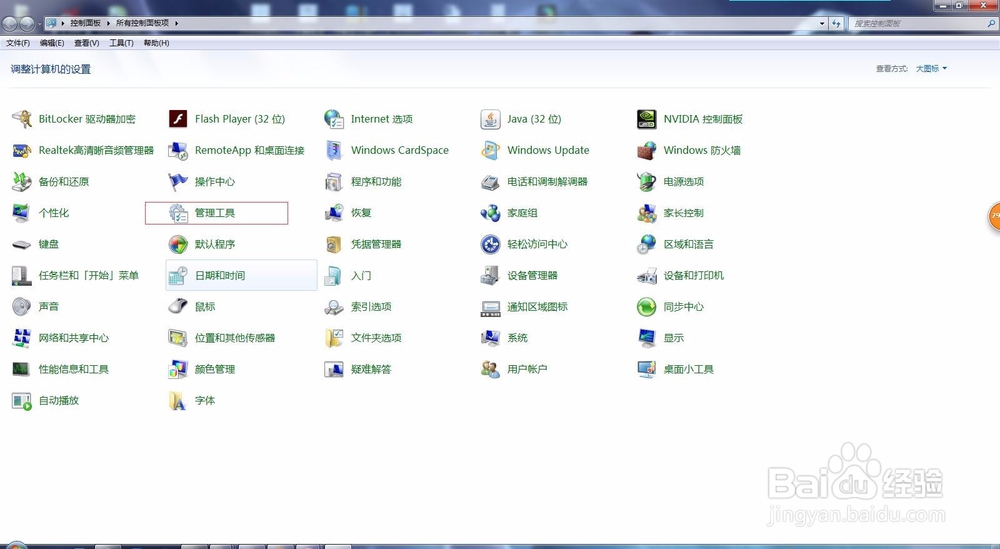The width and height of the screenshot is (1000, 549).
Task: Open the 声音 speaker icon
Action: 22,307
